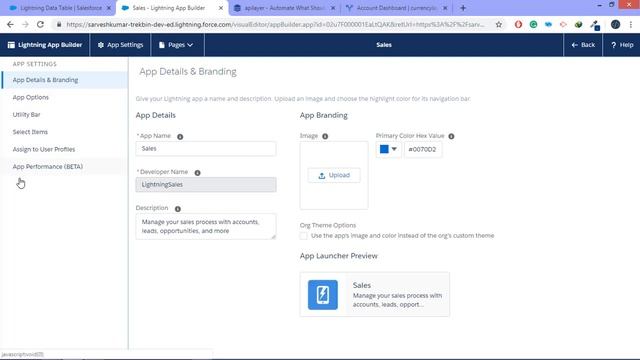Open Assign to User Profiles
The image size is (640, 360).
coord(64,149)
